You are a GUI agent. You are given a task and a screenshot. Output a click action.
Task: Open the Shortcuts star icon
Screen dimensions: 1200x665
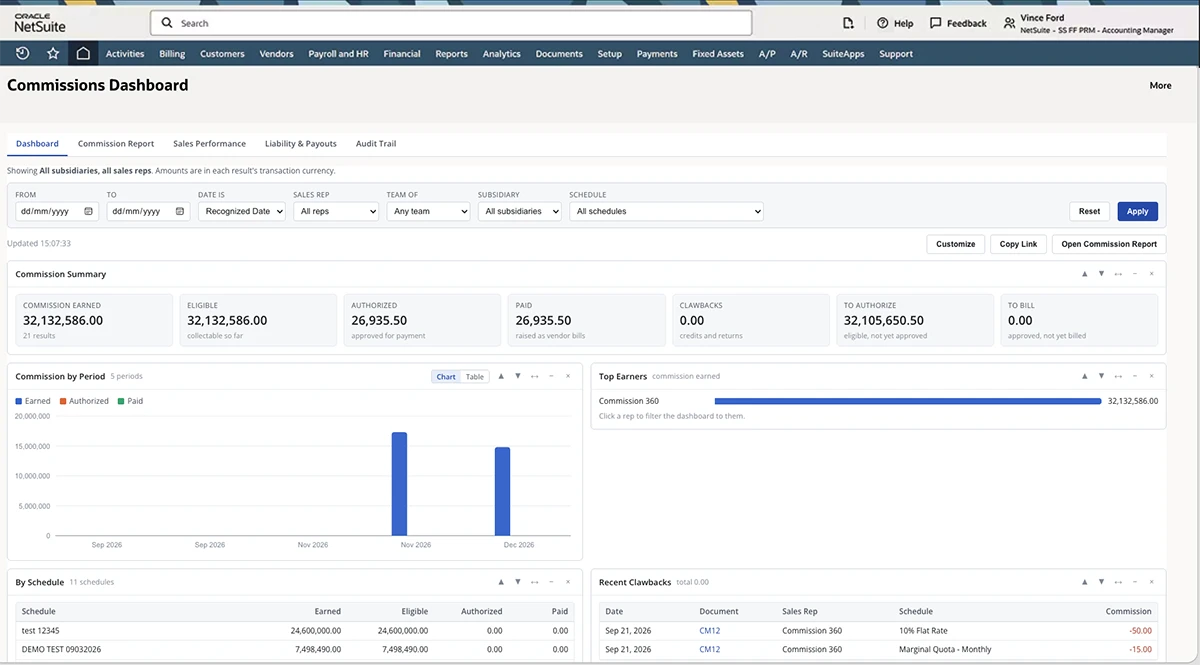click(x=53, y=54)
